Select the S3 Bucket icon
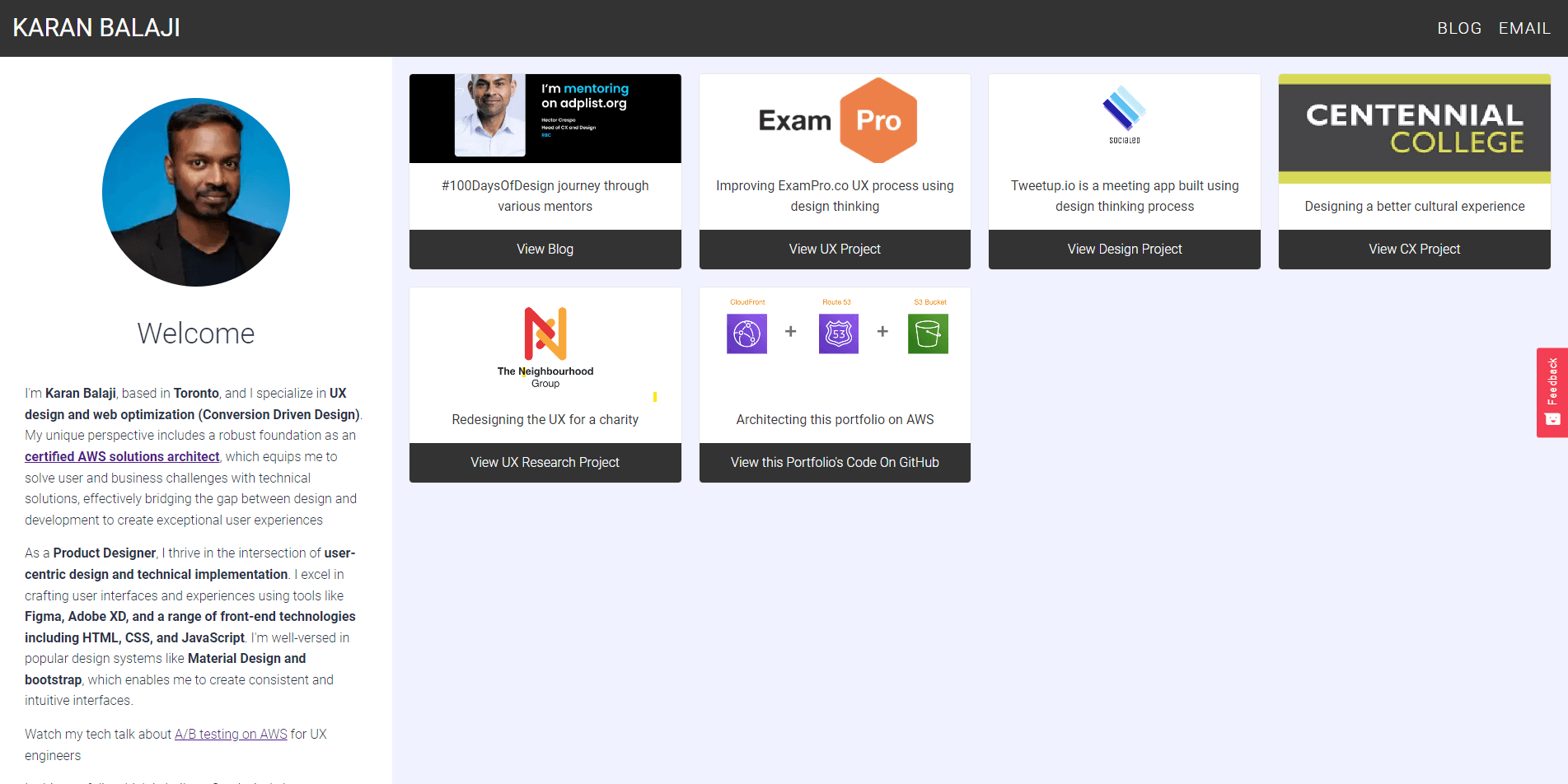The image size is (1568, 784). pos(928,333)
